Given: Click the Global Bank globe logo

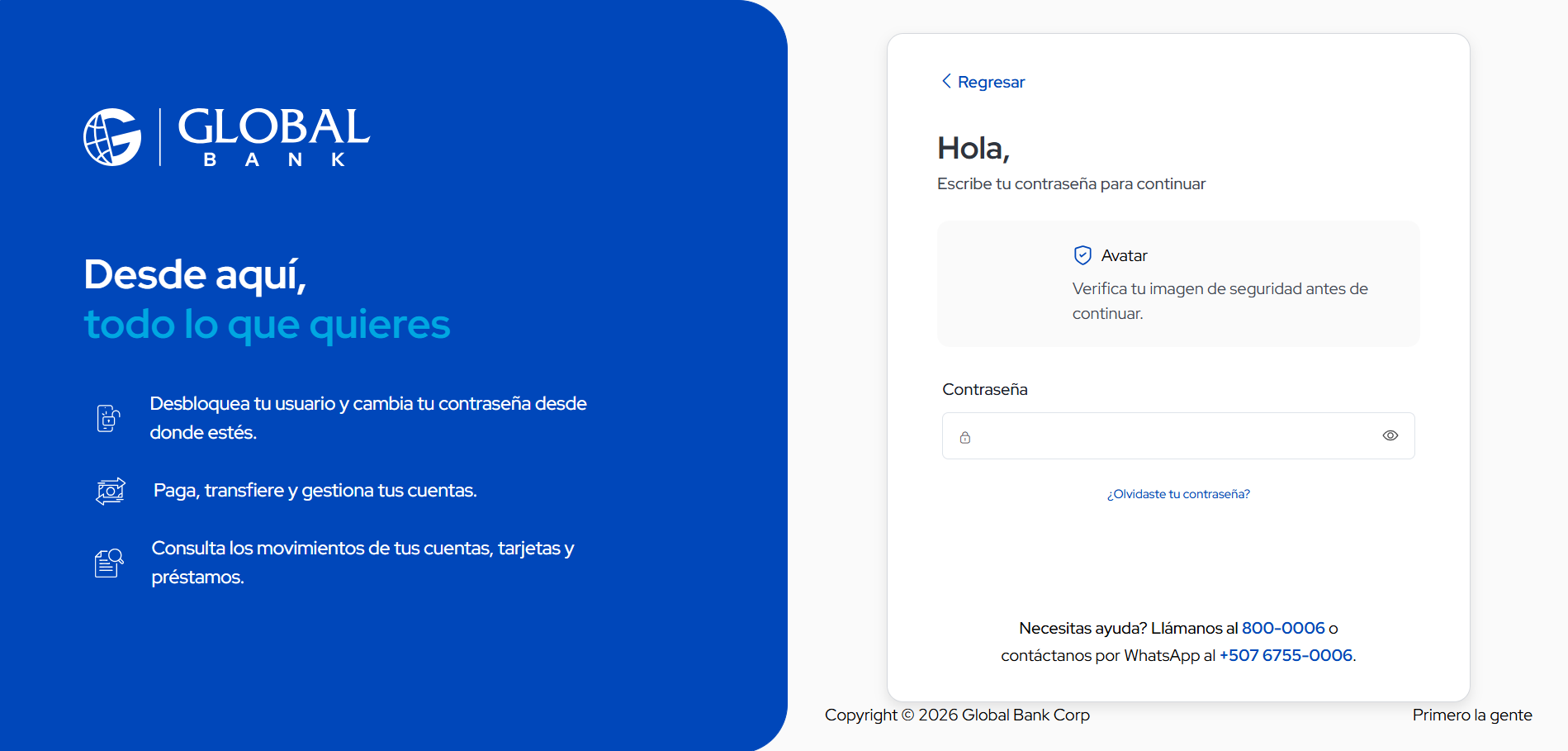Looking at the screenshot, I should (x=112, y=137).
